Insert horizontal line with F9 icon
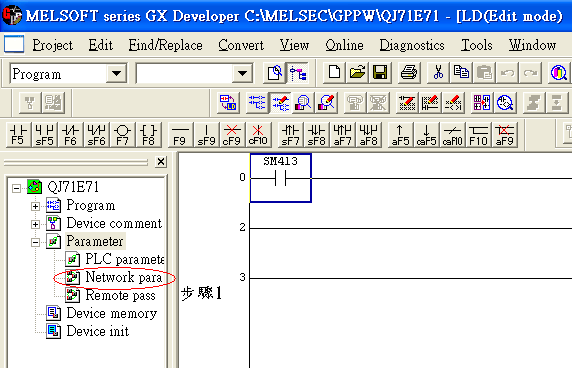 pyautogui.click(x=180, y=135)
